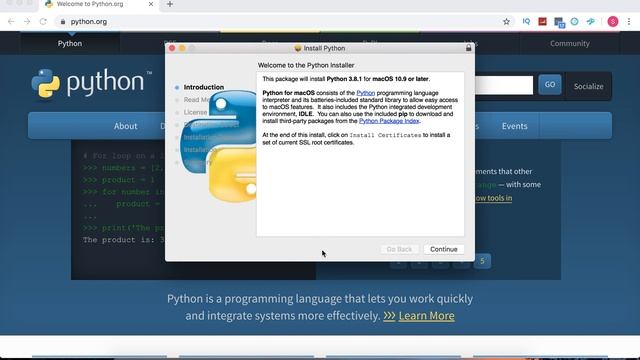Click the python logo on the website
Viewport: 640px width, 360px height.
coord(92,83)
